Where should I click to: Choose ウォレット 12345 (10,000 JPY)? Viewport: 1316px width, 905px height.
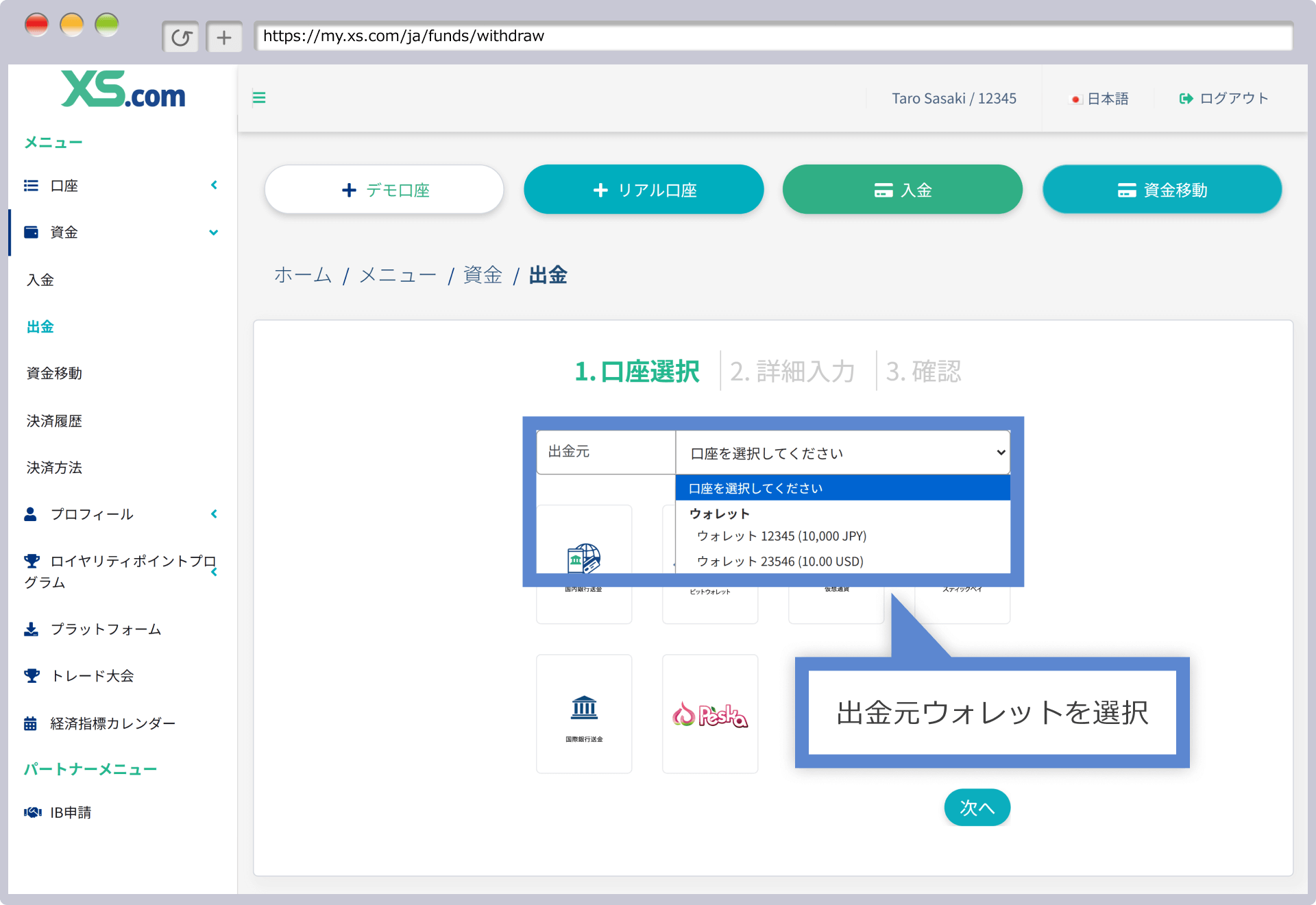click(781, 536)
